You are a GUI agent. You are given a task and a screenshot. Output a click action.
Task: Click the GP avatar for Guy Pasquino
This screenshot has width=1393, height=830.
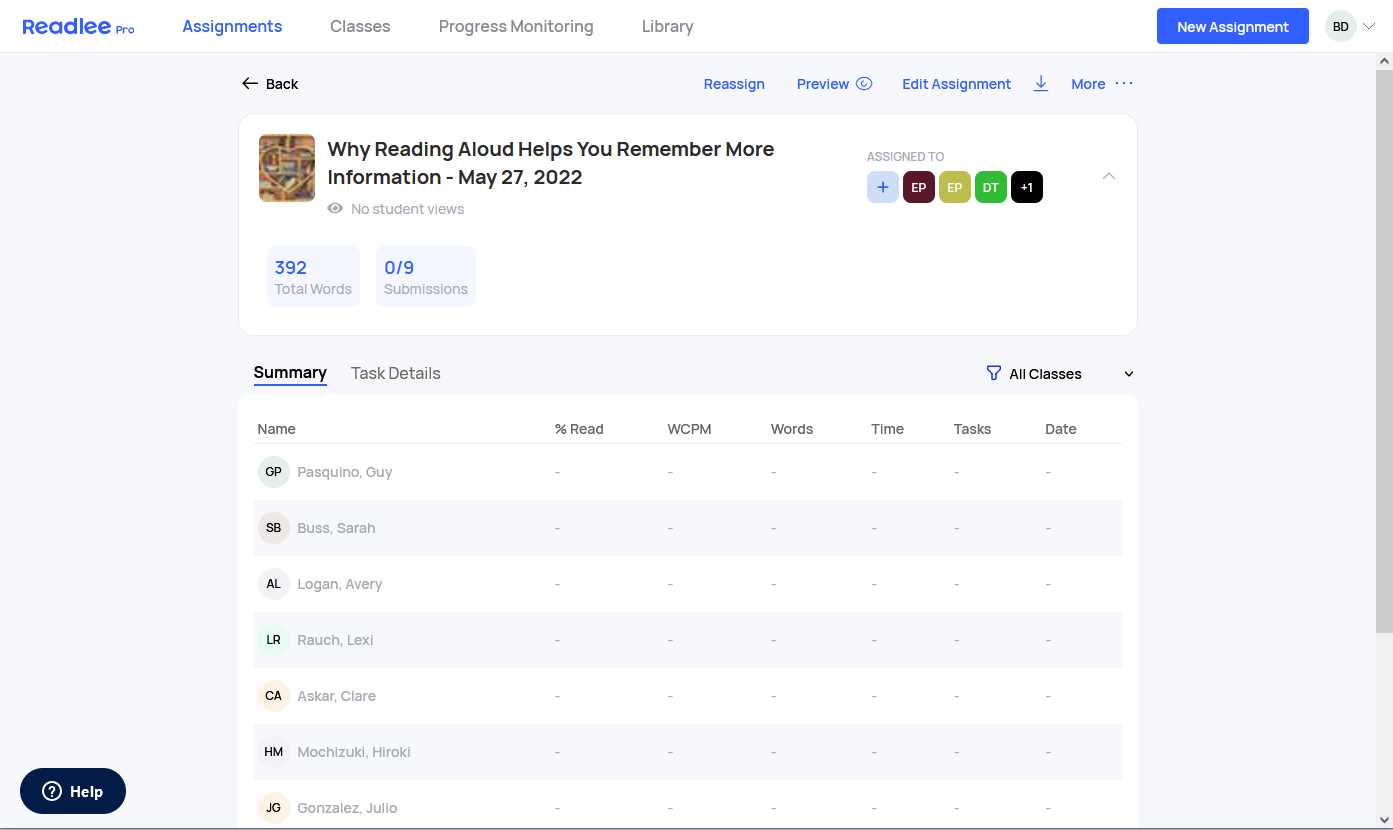(x=274, y=472)
